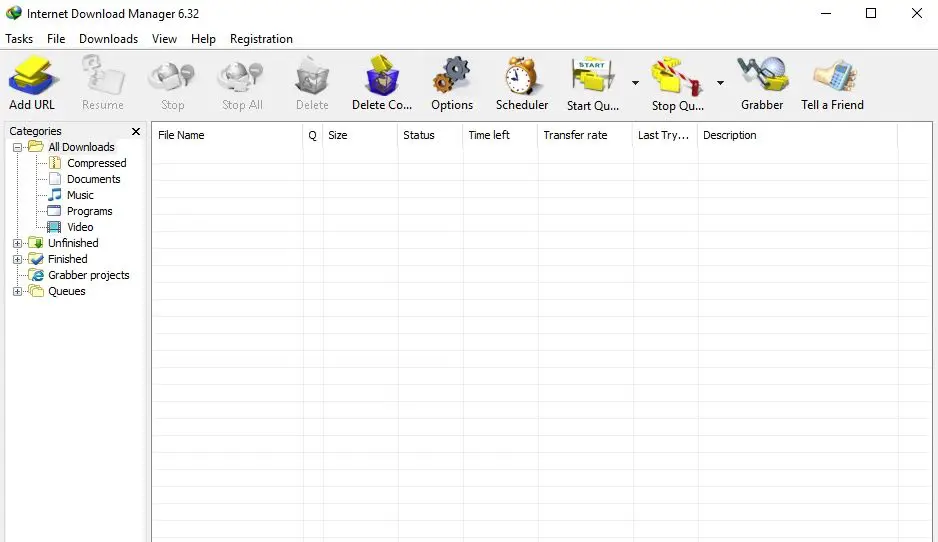Open the Registration menu
This screenshot has width=938, height=542.
261,39
